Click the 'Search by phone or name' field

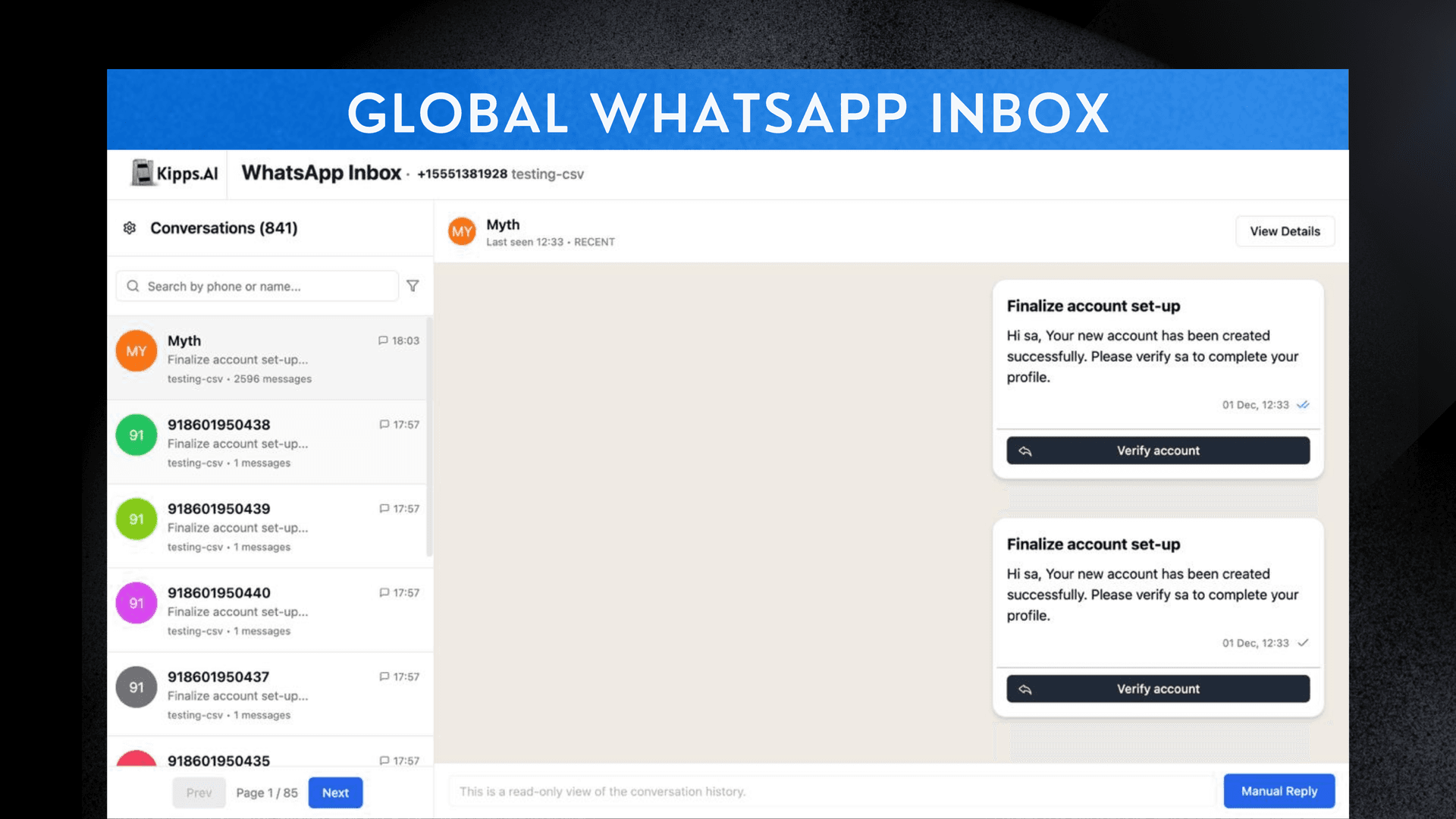point(258,286)
